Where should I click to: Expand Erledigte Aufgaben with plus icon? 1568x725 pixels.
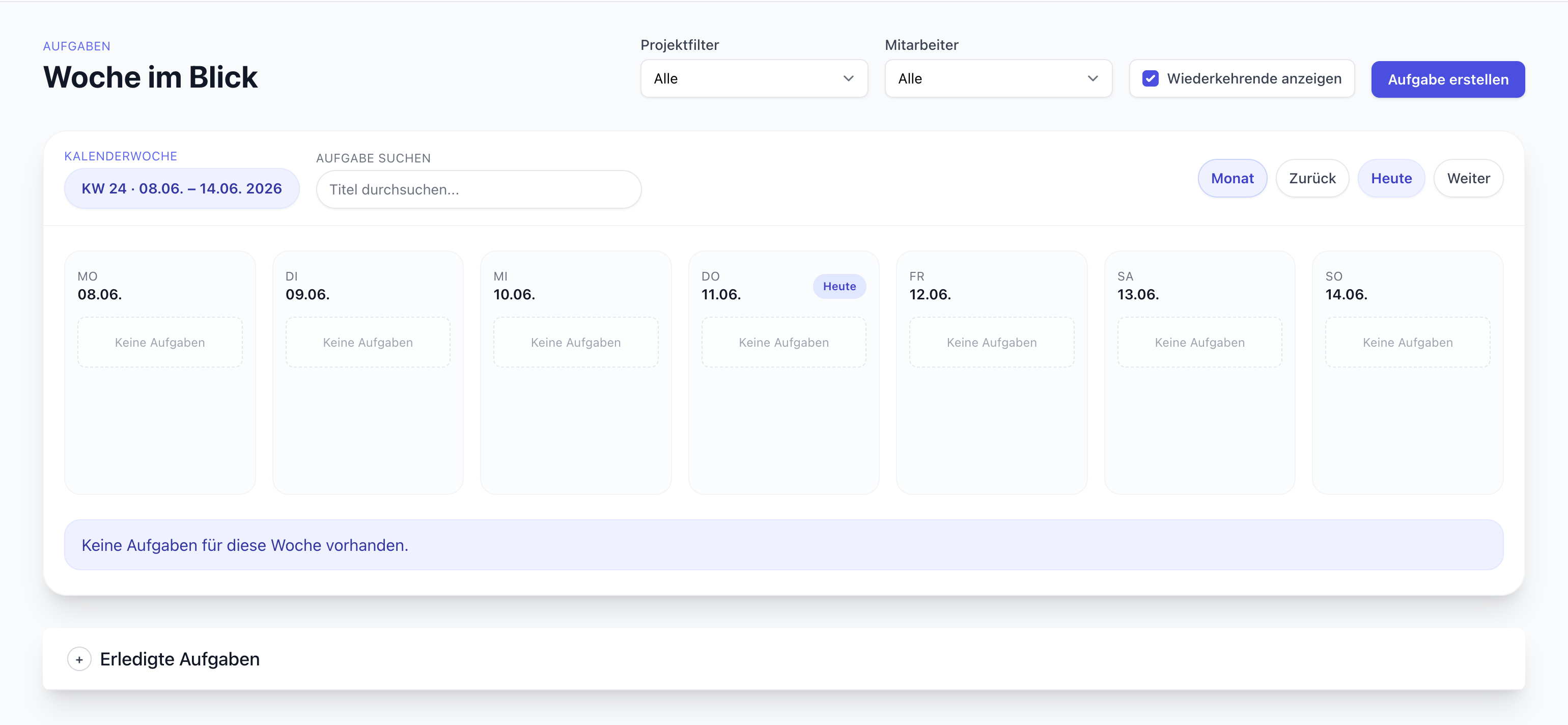pyautogui.click(x=79, y=659)
